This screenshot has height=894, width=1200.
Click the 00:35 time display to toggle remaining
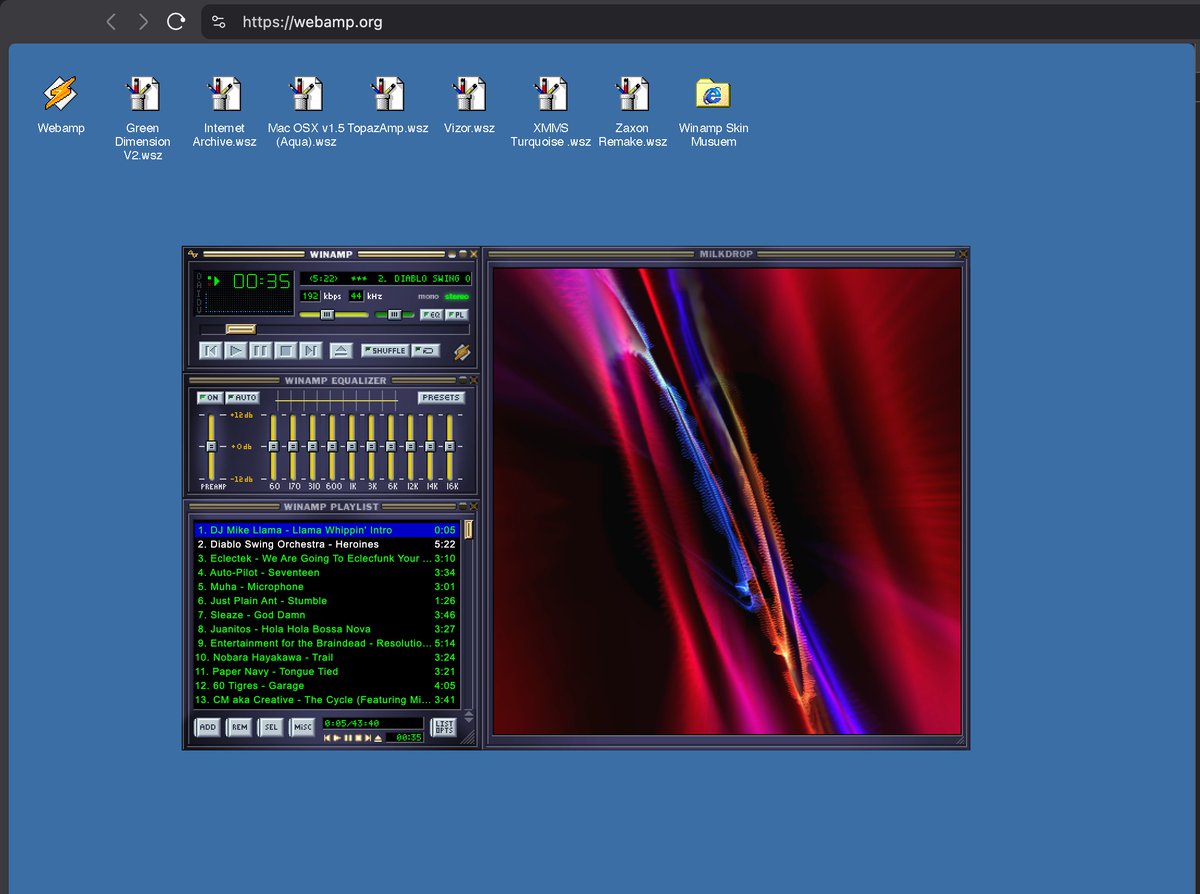(262, 281)
